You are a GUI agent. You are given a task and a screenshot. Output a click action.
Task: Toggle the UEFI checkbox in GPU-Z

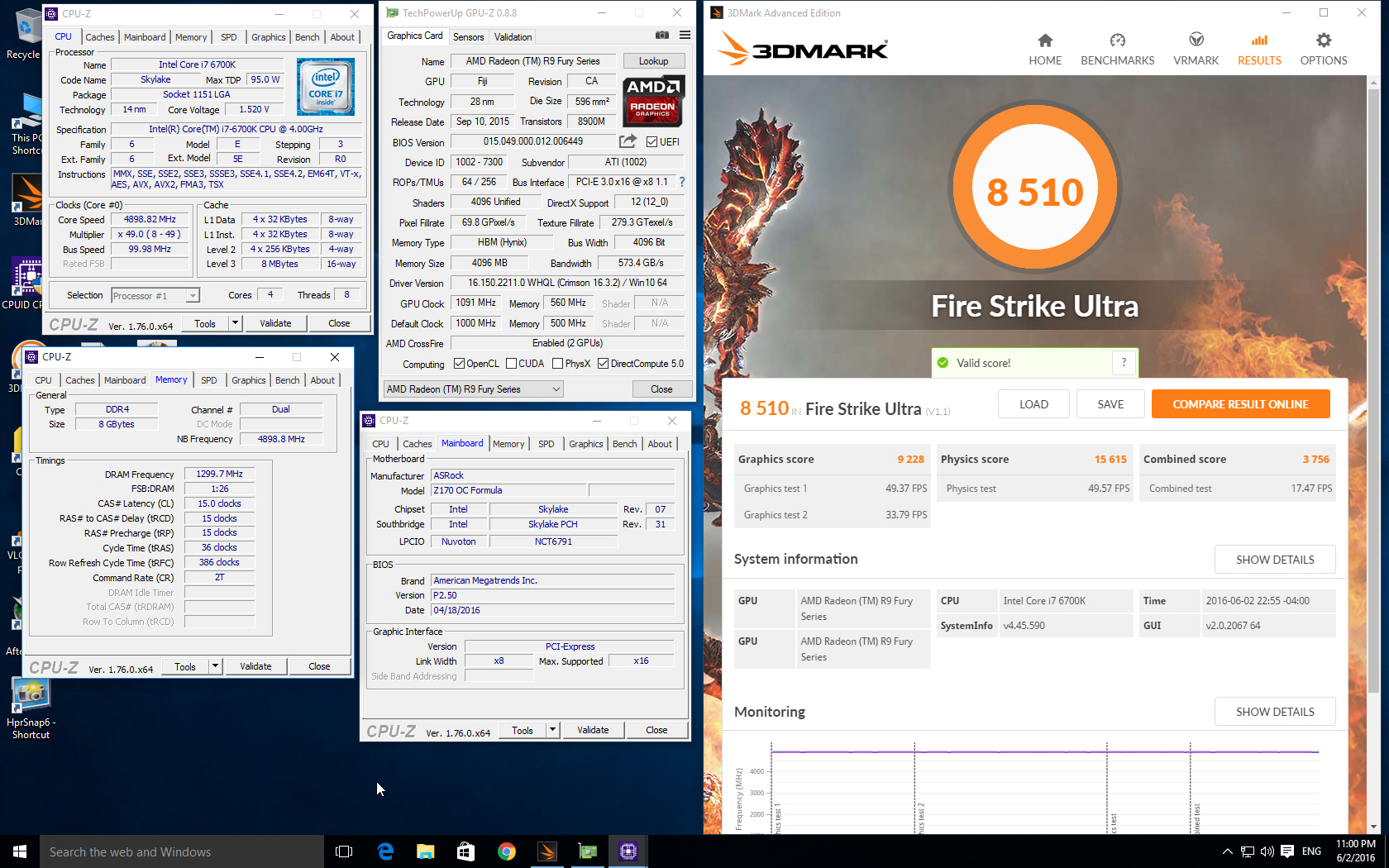pyautogui.click(x=652, y=142)
